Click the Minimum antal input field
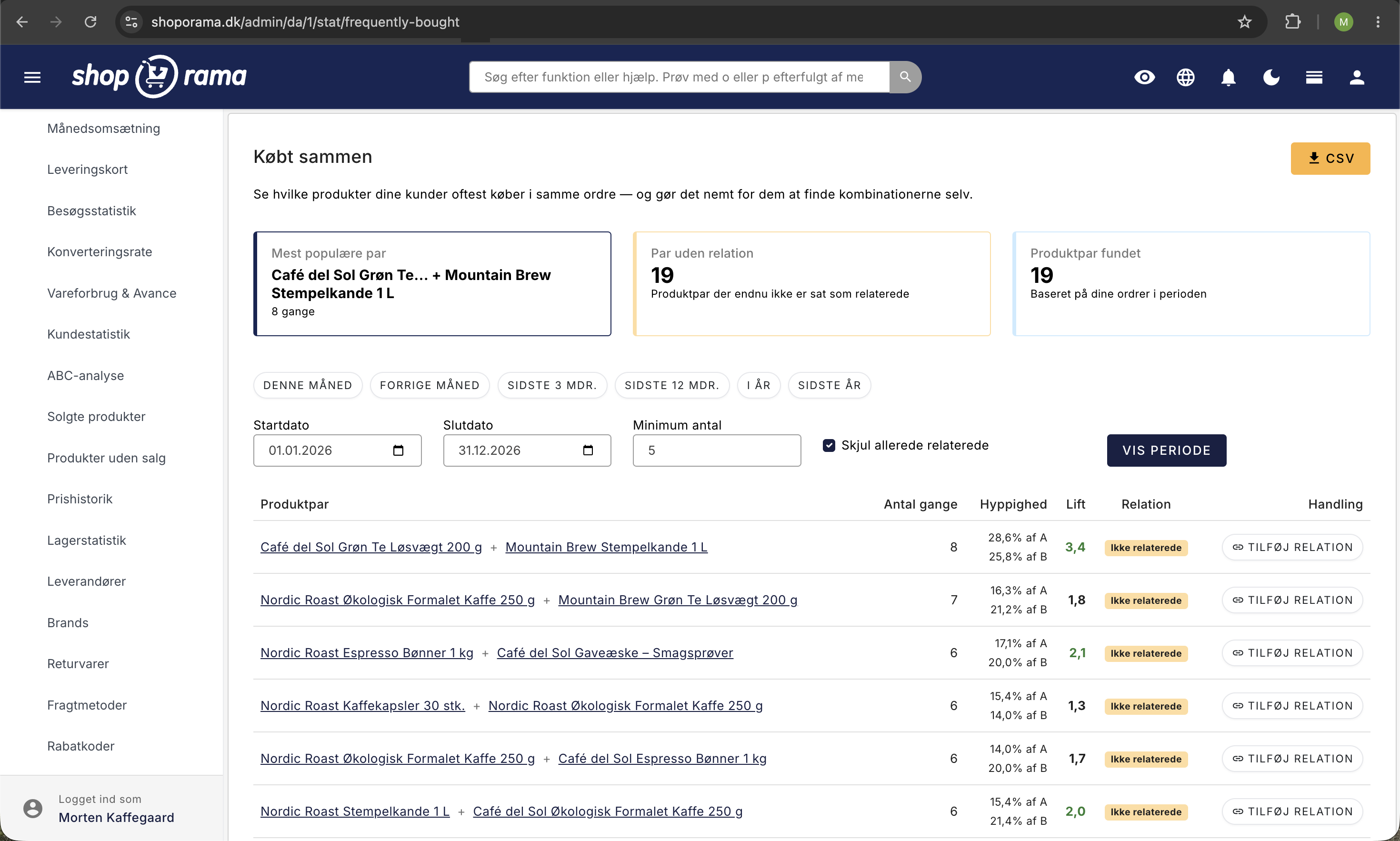1400x841 pixels. 717,451
